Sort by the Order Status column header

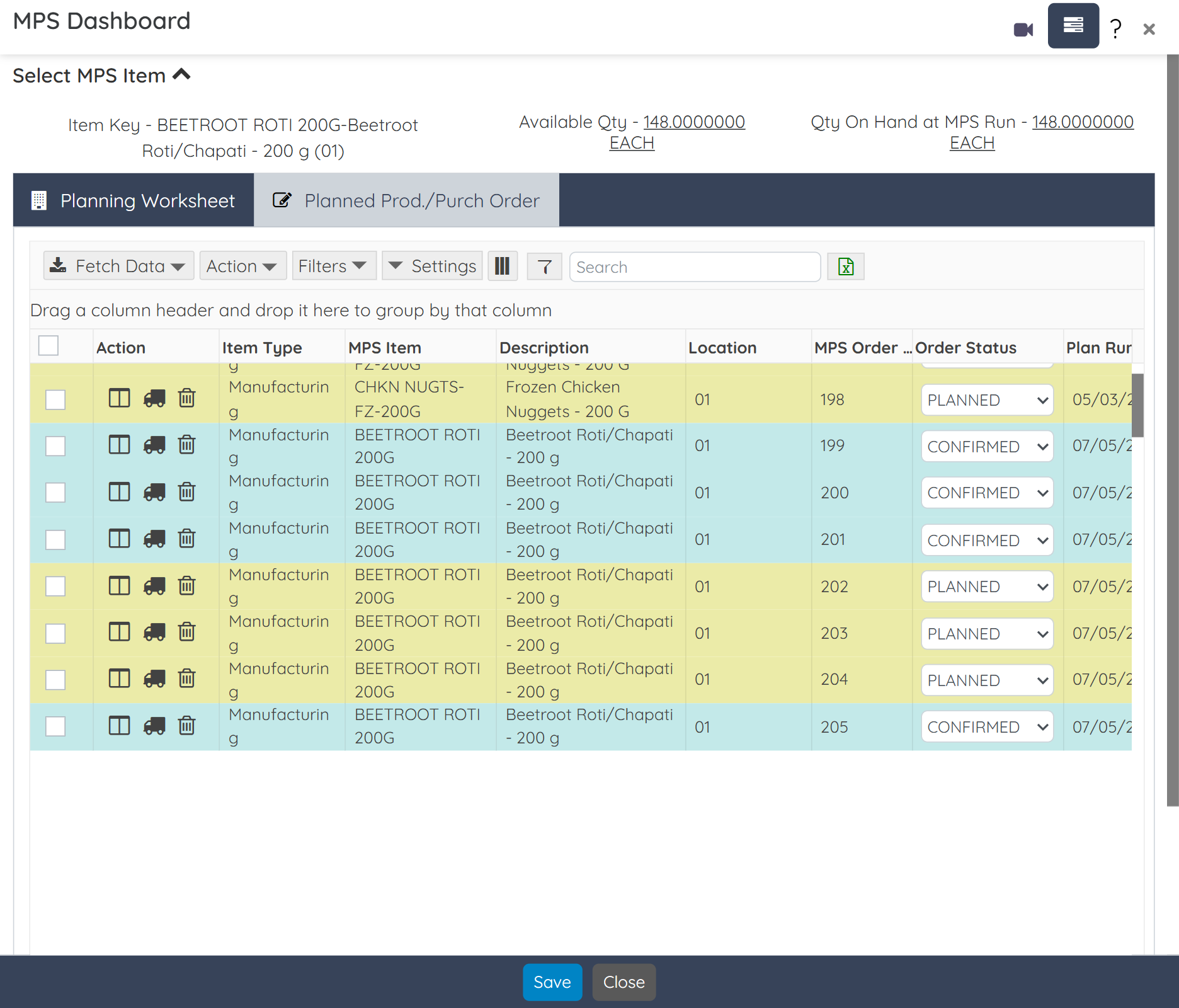tap(965, 348)
